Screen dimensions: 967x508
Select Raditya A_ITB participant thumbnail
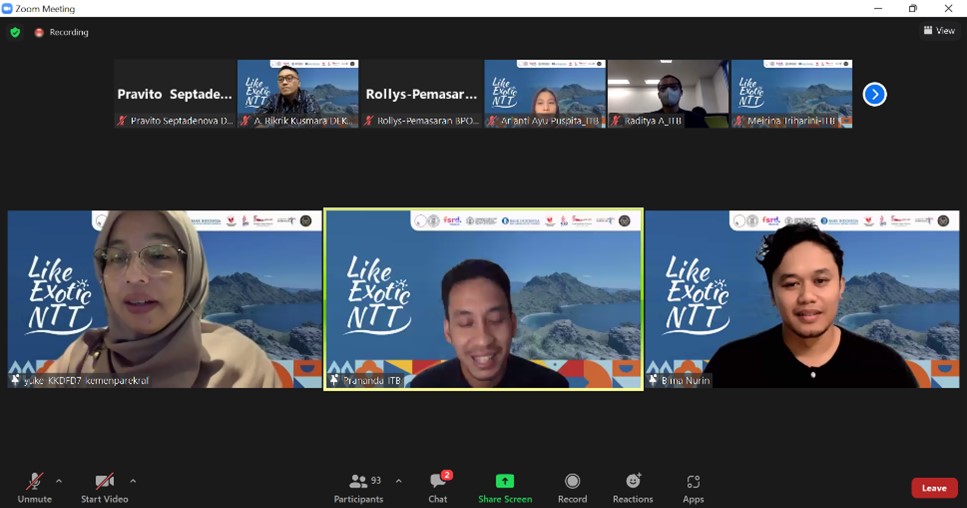coord(668,94)
